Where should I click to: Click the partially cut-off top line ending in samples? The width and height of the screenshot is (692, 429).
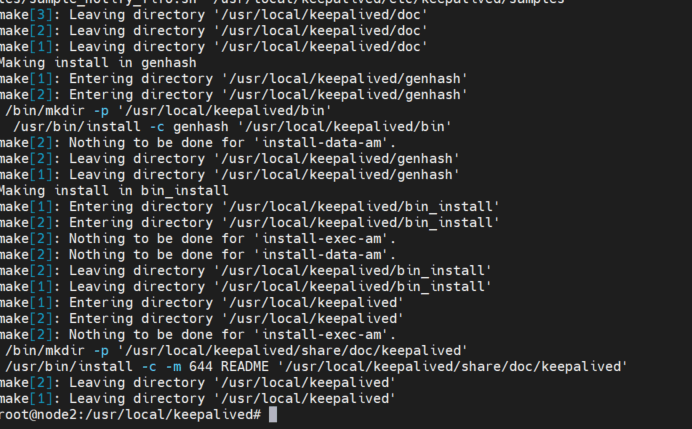pyautogui.click(x=282, y=2)
